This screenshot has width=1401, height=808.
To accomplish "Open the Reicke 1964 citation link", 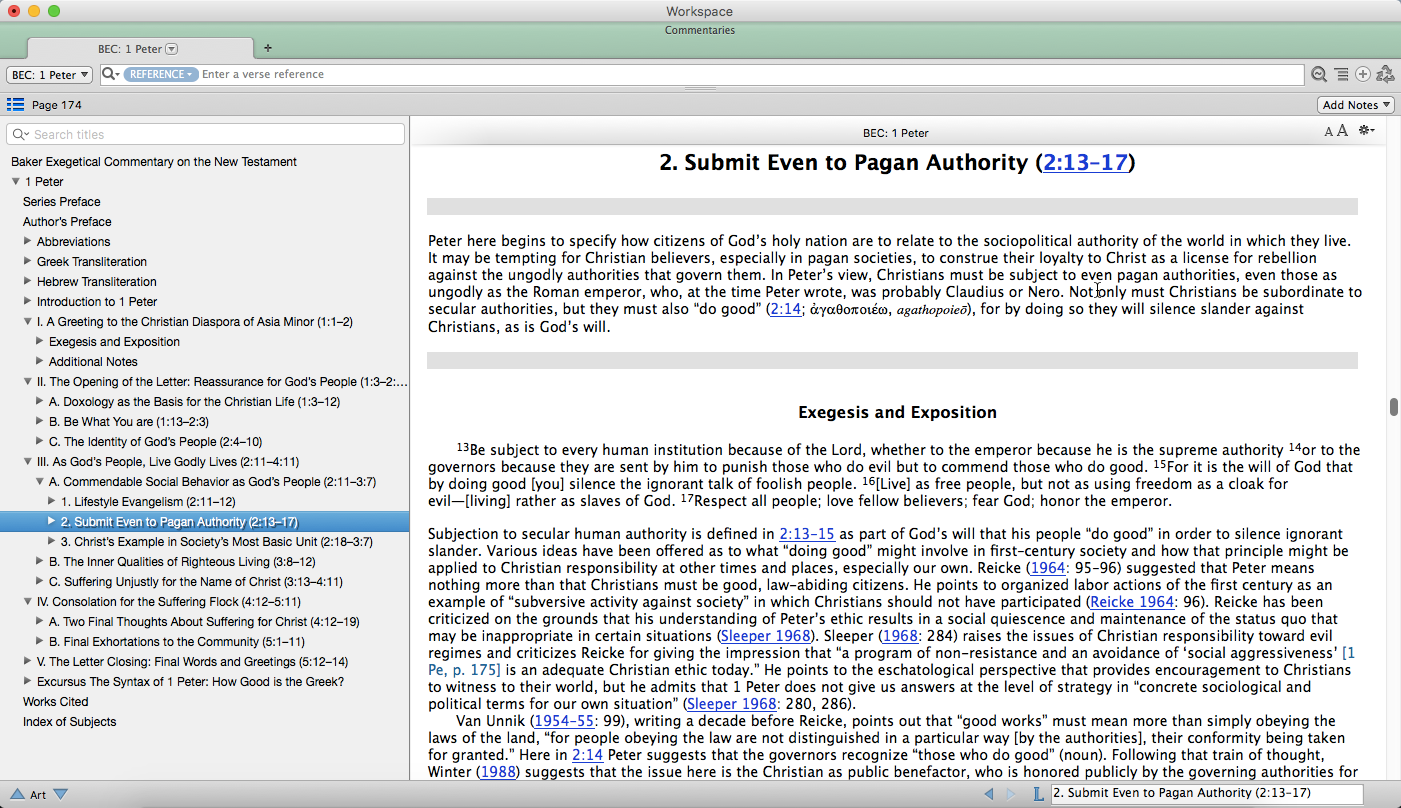I will (x=1132, y=602).
